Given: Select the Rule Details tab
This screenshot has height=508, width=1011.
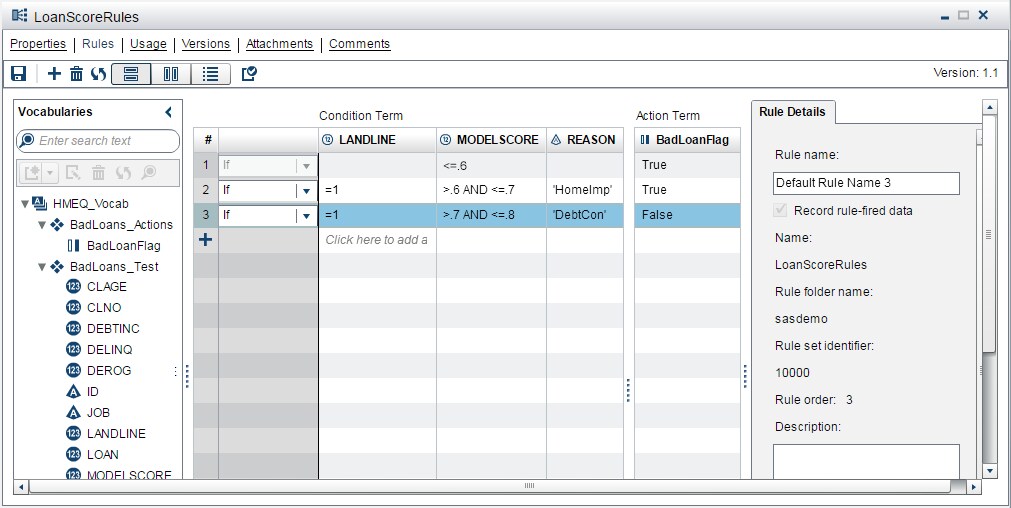Looking at the screenshot, I should tap(792, 112).
